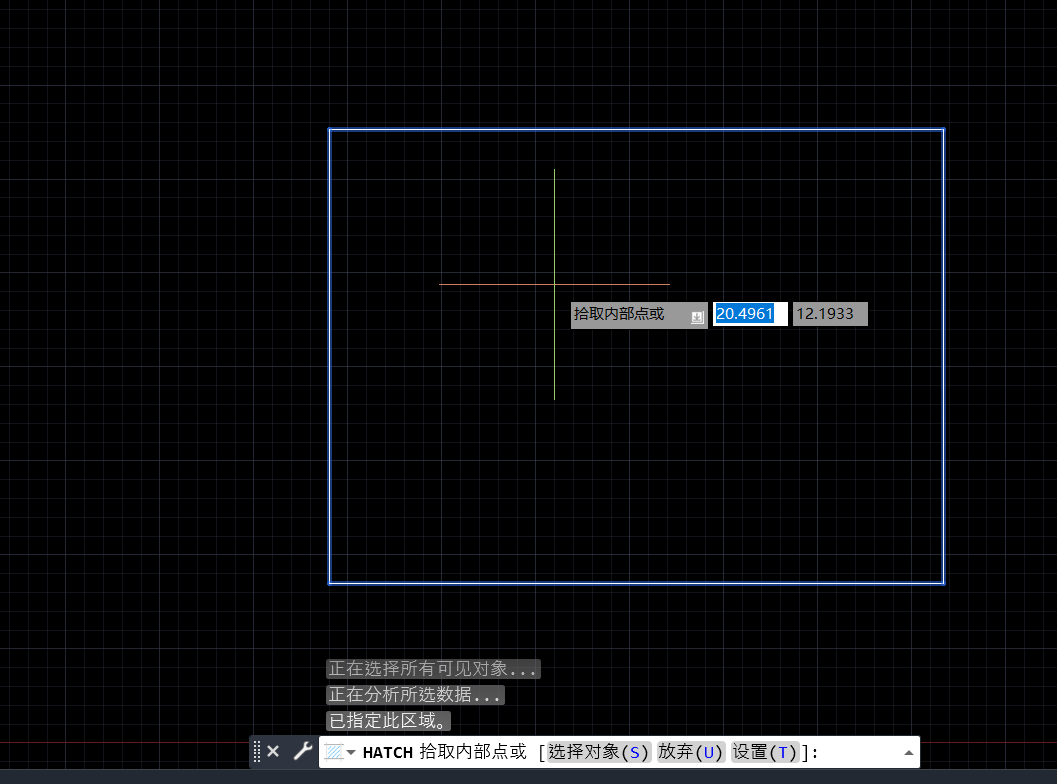Screen dimensions: 1057x784
Task: Choose the 选择对象(S) command option
Action: pos(599,752)
